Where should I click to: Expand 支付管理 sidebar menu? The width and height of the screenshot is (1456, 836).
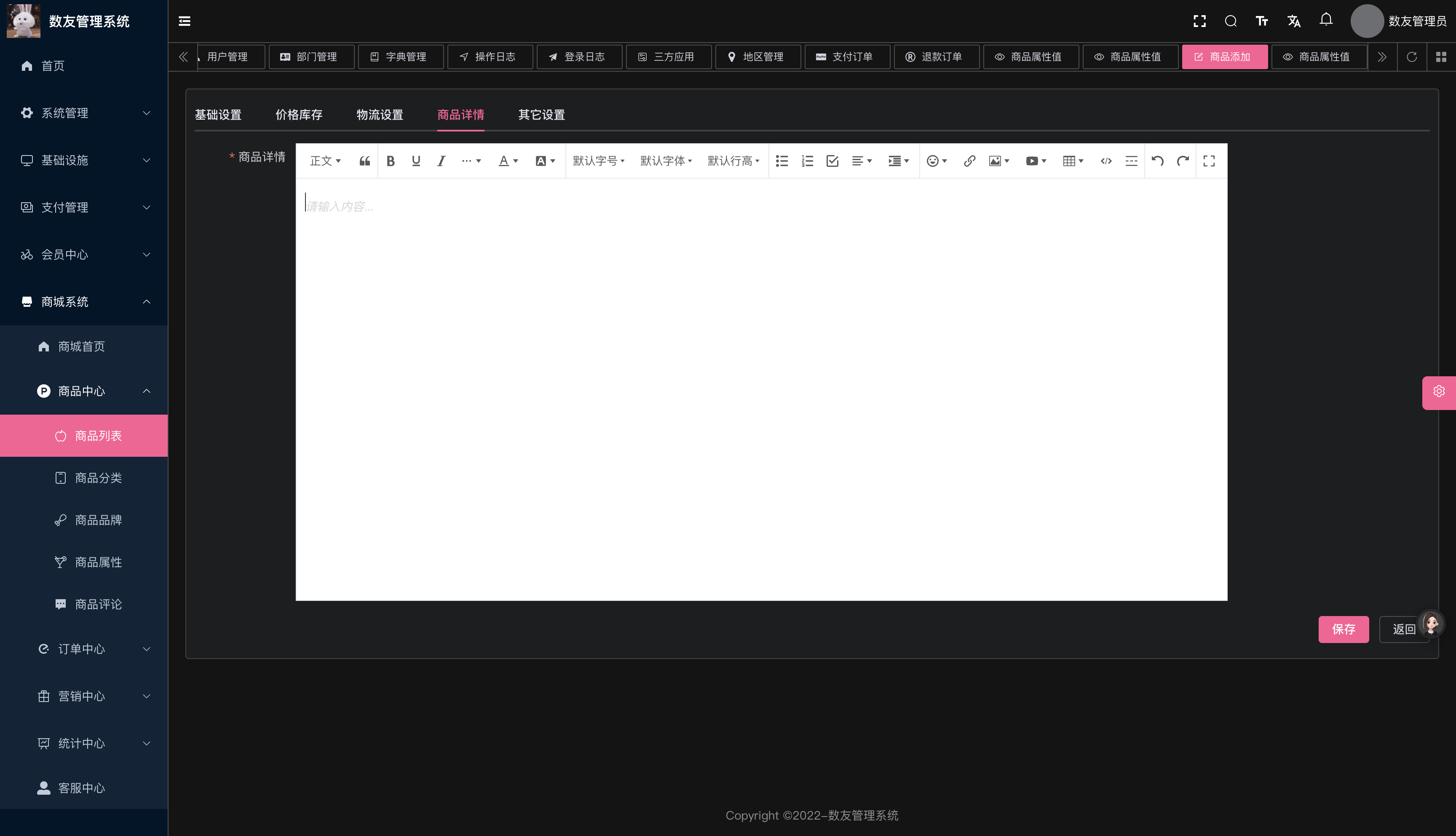[x=84, y=207]
